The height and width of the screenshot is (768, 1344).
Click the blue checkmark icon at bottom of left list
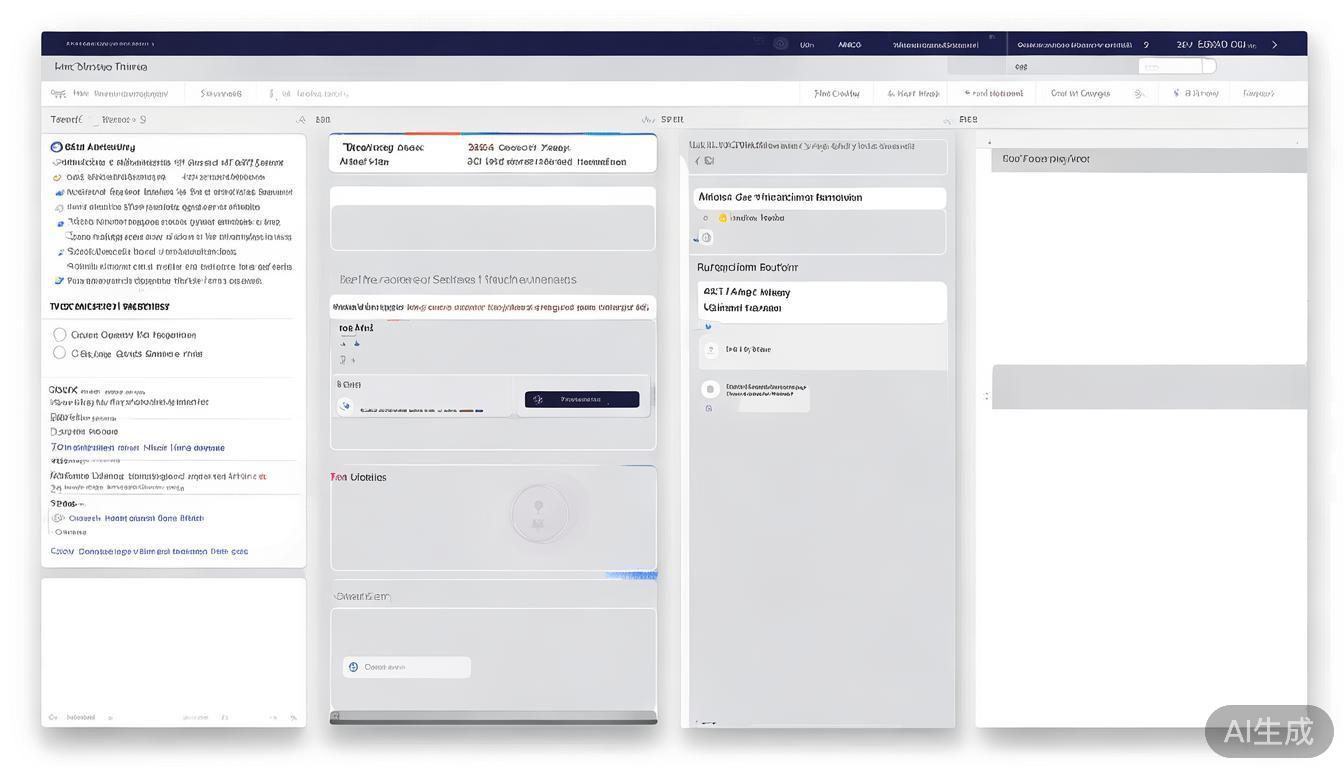pos(59,281)
